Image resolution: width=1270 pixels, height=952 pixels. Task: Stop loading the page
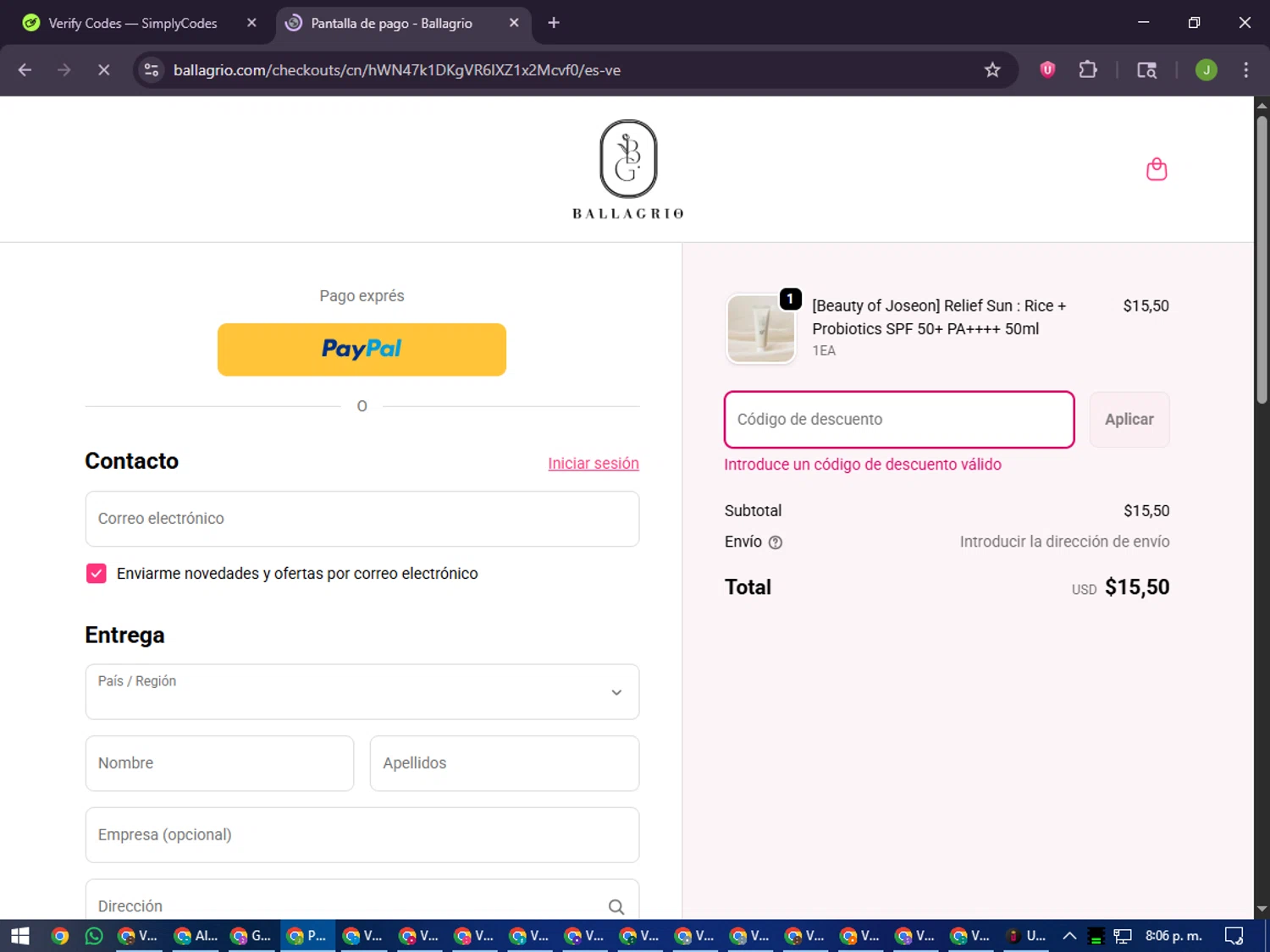point(104,70)
